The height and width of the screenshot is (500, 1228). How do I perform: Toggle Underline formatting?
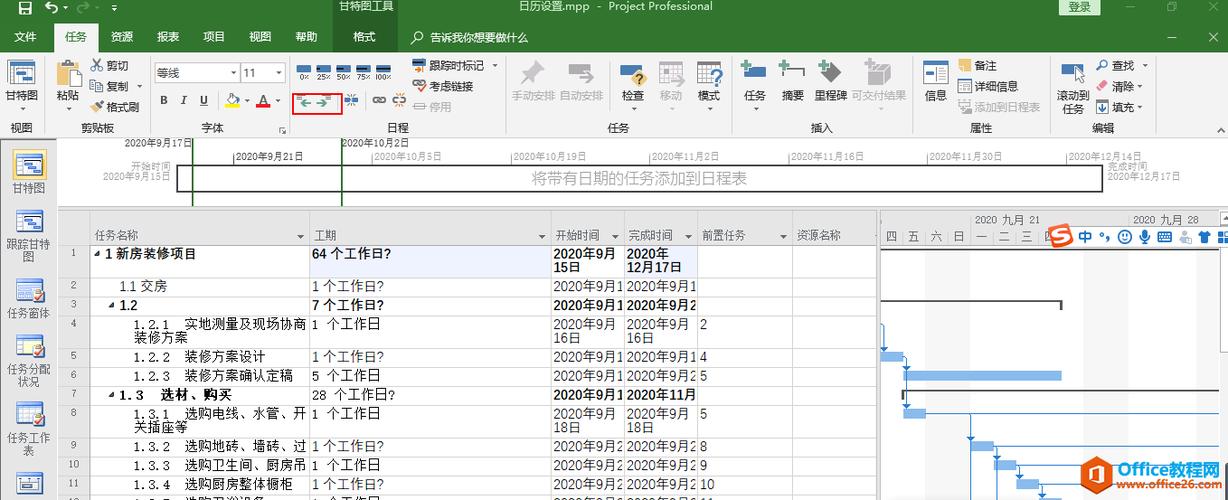coord(204,100)
